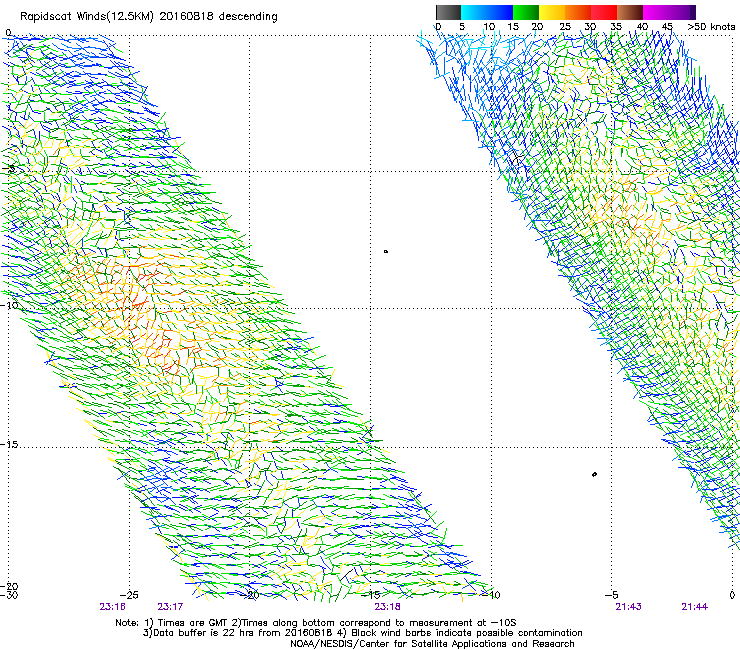Click the "-10" longitude label on bottom axis
740x650 pixels.
(x=491, y=595)
